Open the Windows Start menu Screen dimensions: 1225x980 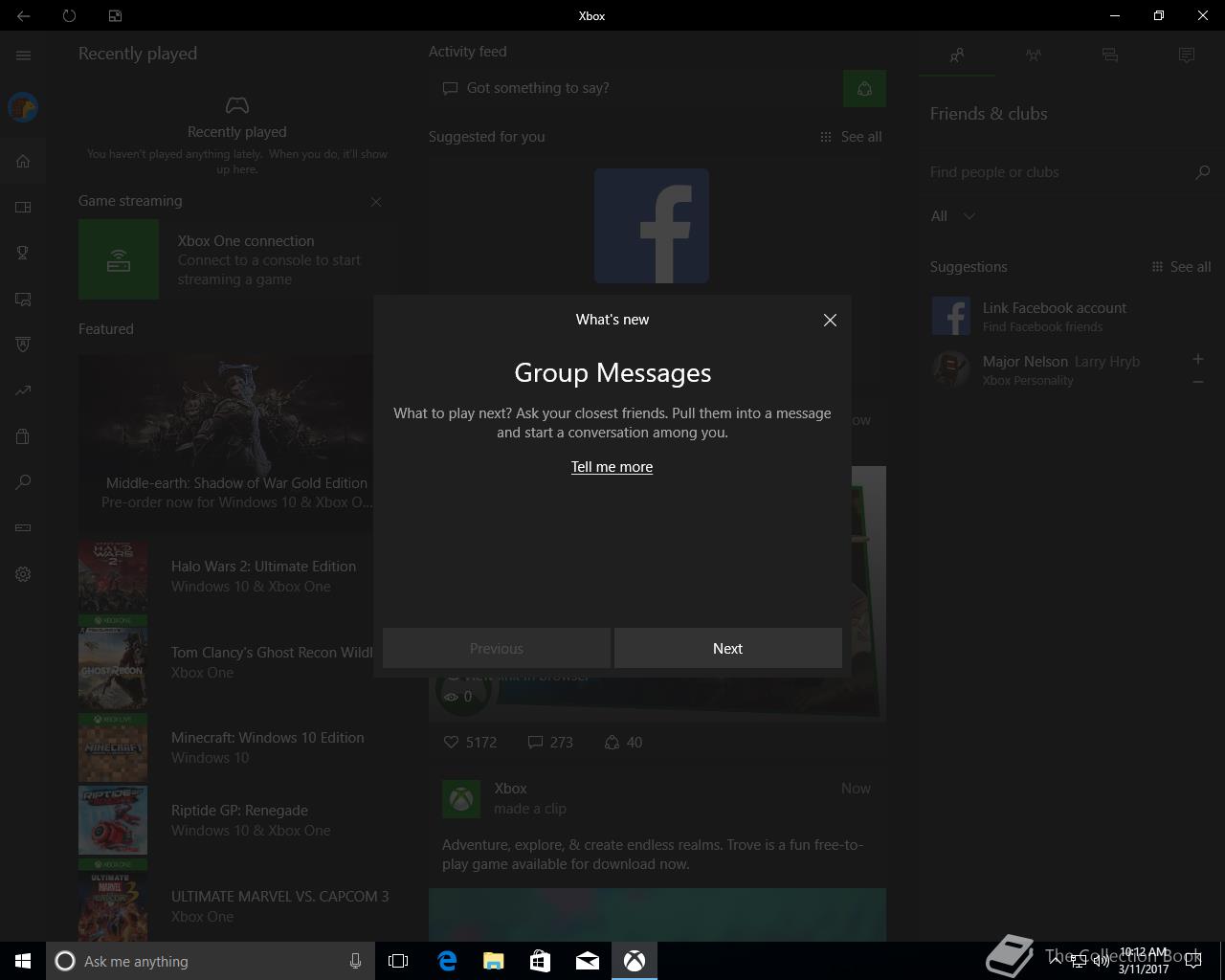pos(23,961)
